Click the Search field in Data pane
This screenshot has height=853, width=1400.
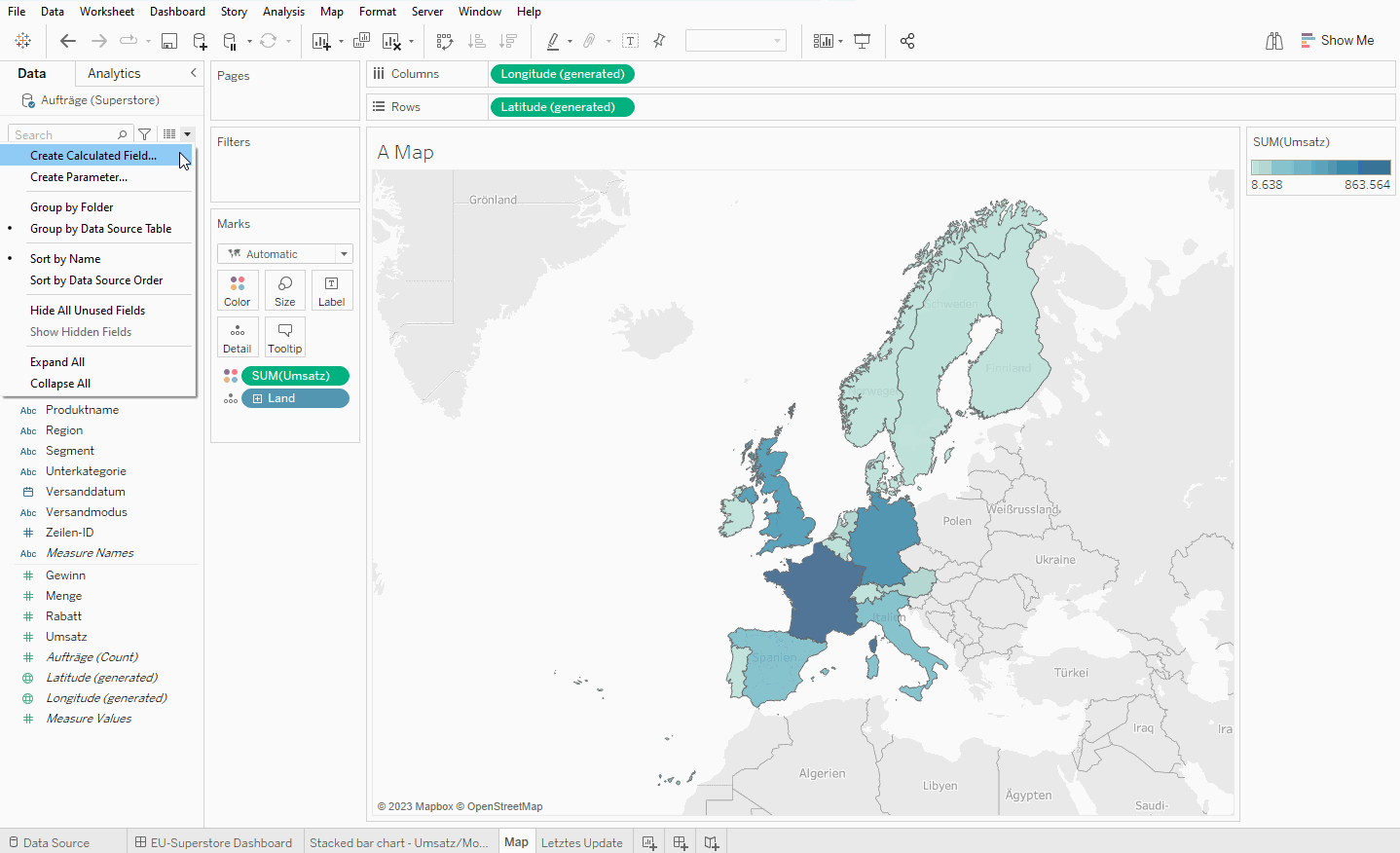pyautogui.click(x=70, y=134)
